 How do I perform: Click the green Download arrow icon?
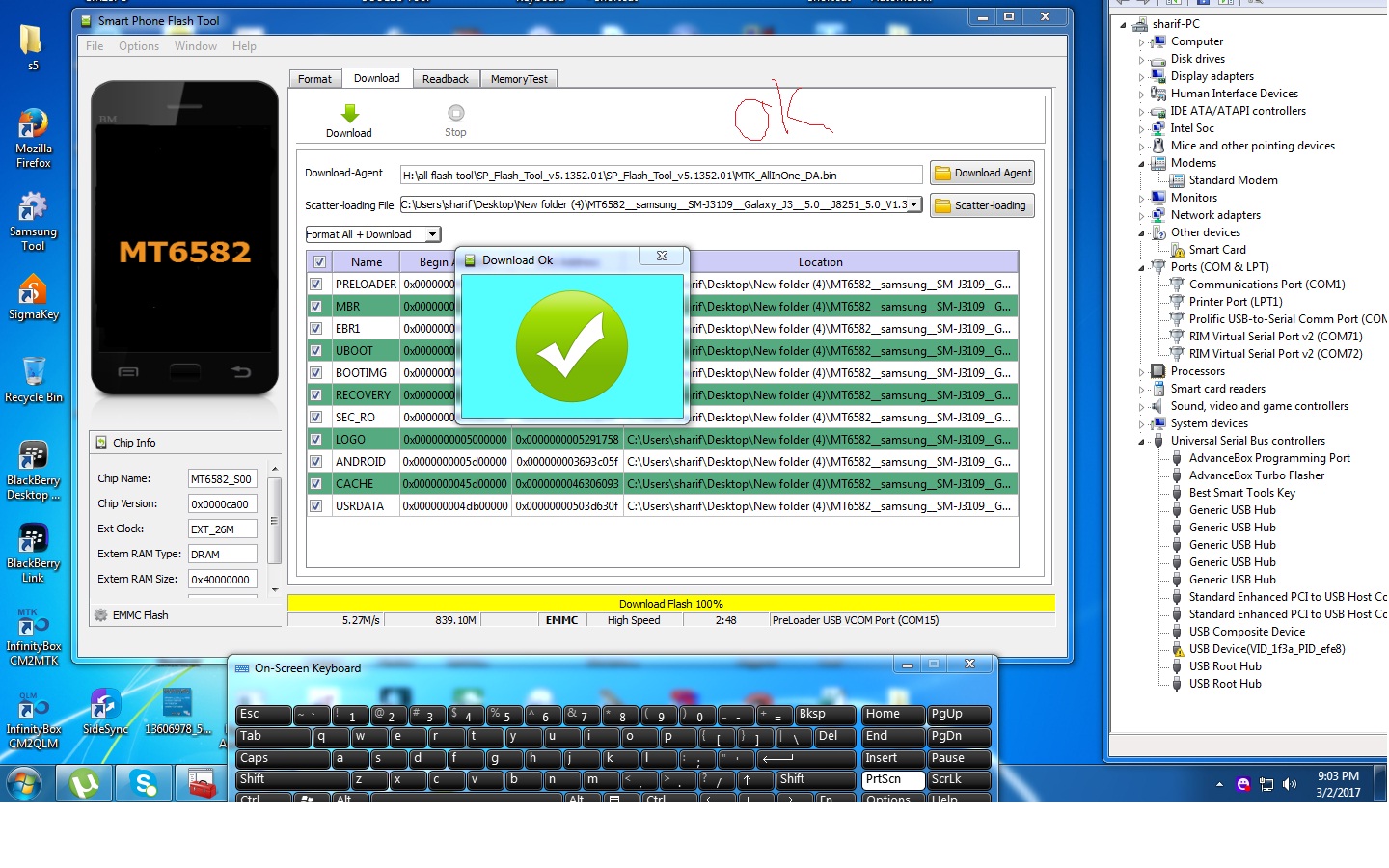tap(349, 113)
